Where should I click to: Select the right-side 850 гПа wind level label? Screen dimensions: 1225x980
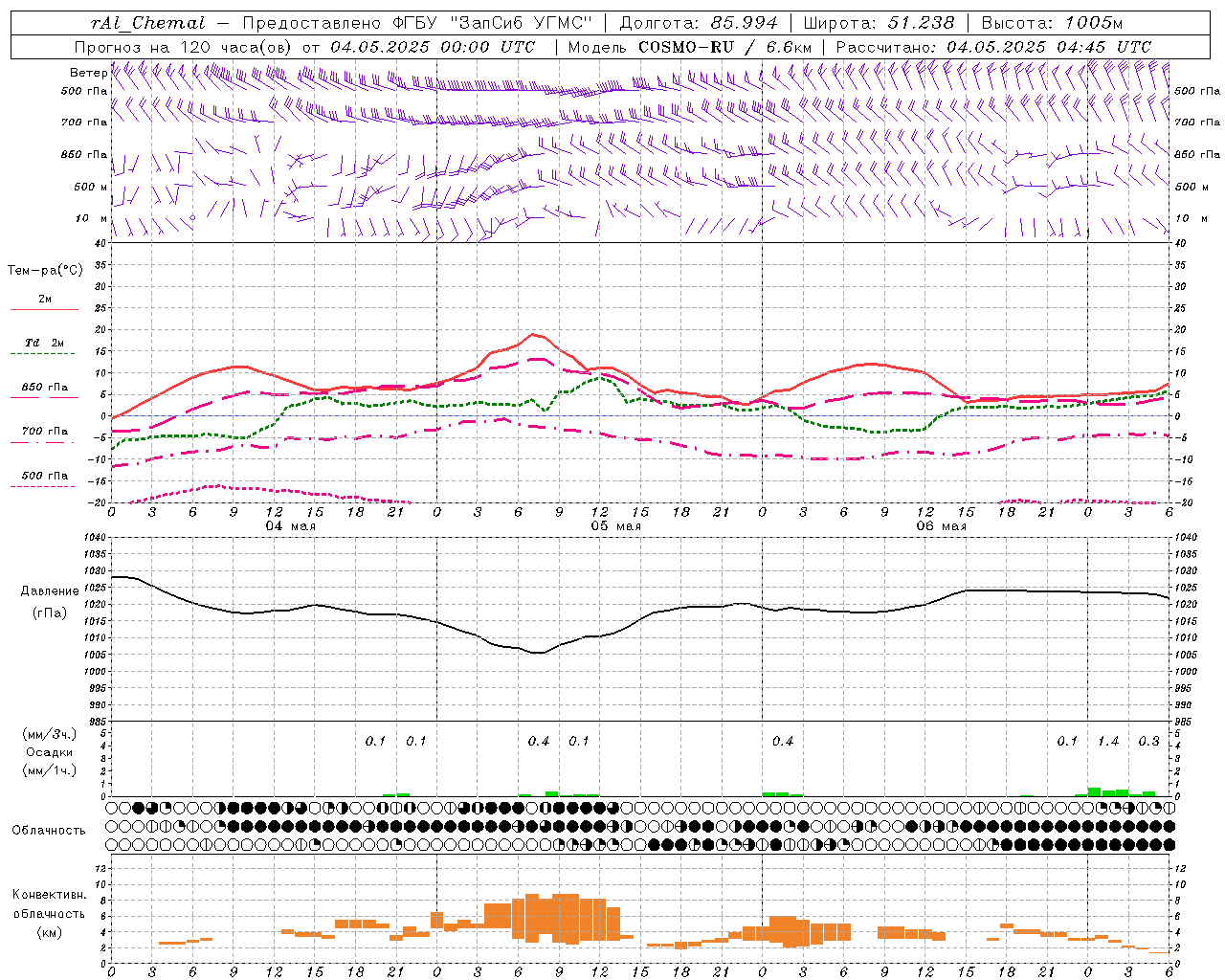[x=1197, y=154]
